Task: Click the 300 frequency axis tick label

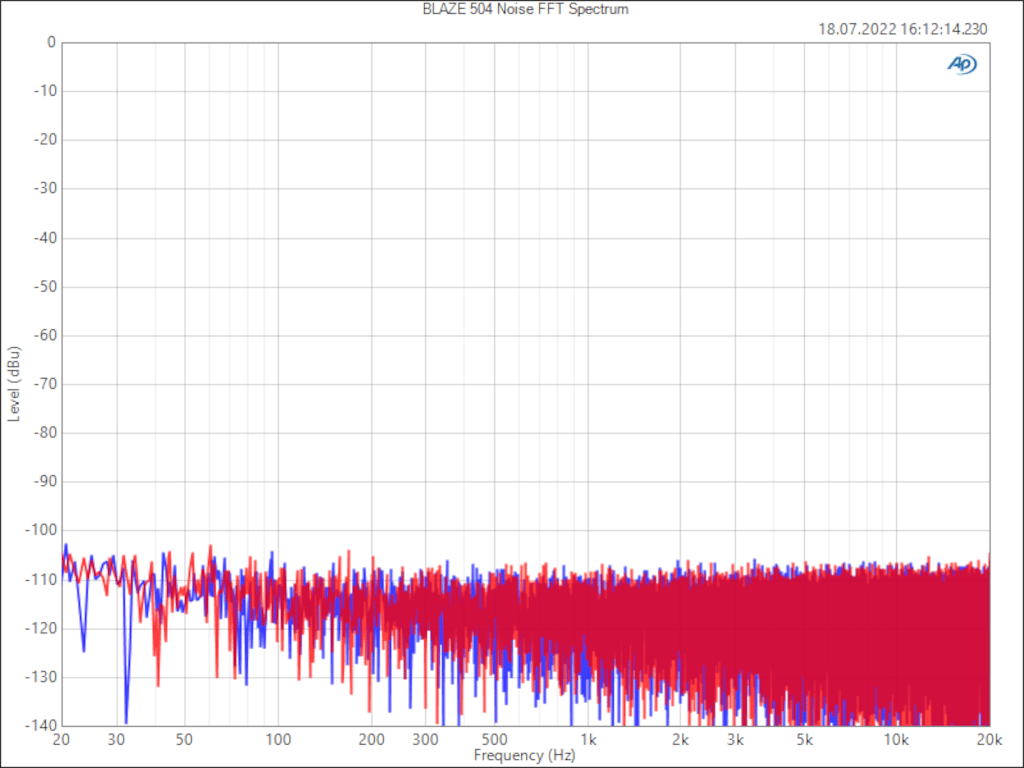Action: point(426,740)
